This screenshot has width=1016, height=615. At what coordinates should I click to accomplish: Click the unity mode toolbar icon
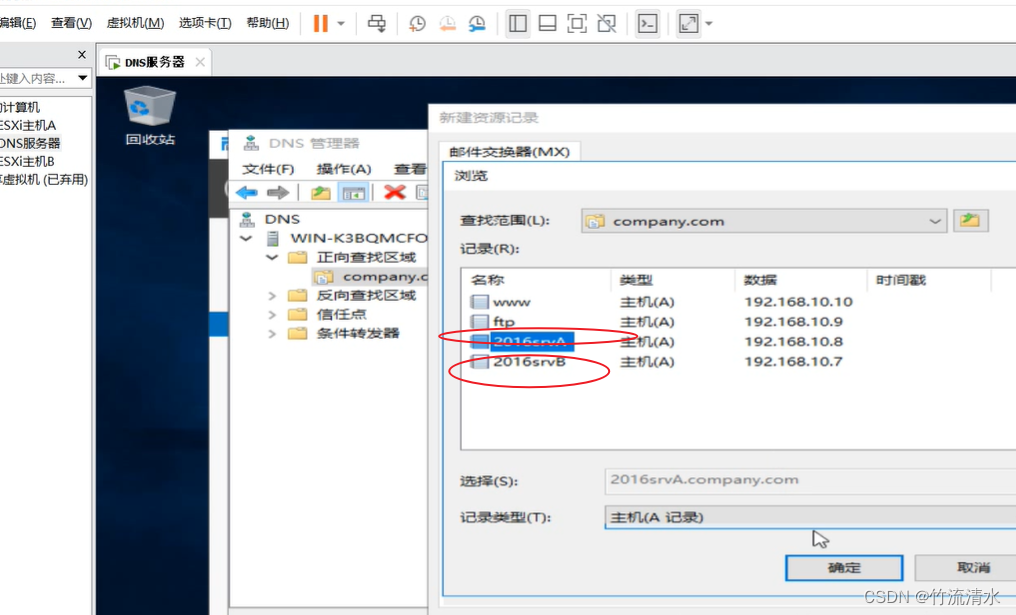point(606,24)
